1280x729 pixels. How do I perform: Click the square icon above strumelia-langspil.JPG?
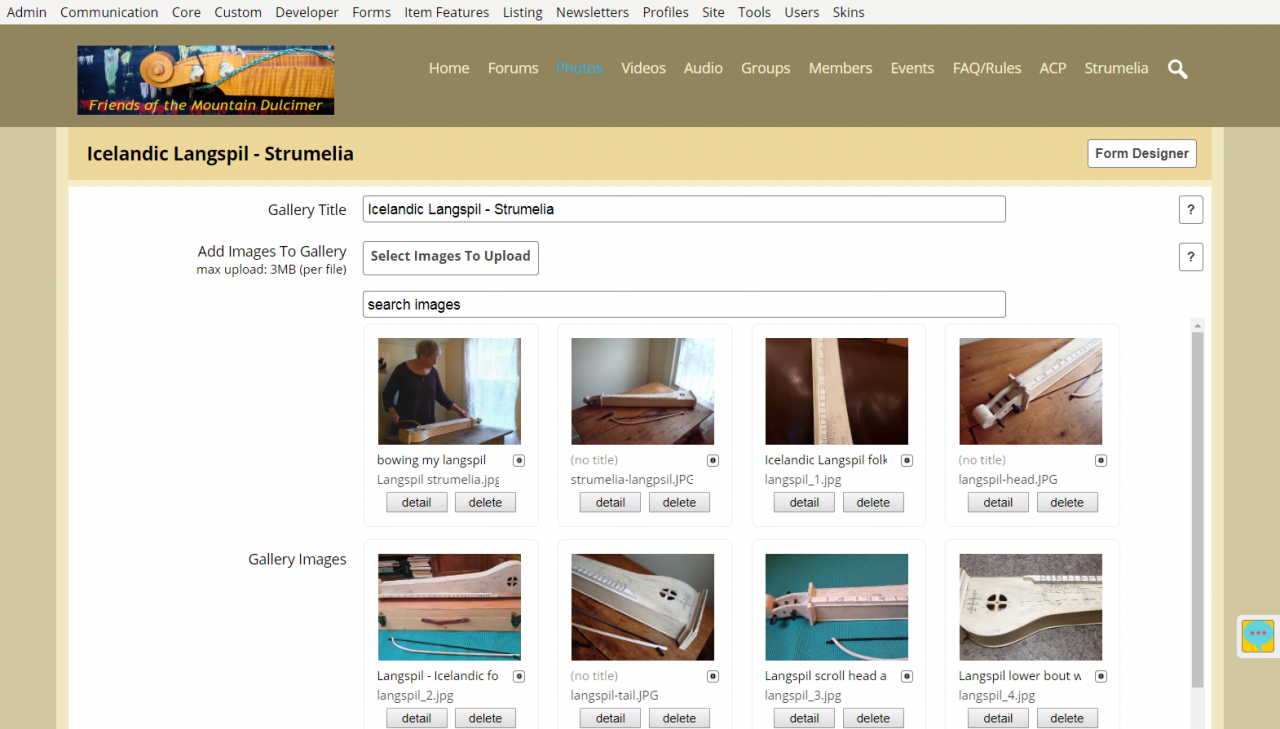tap(713, 461)
